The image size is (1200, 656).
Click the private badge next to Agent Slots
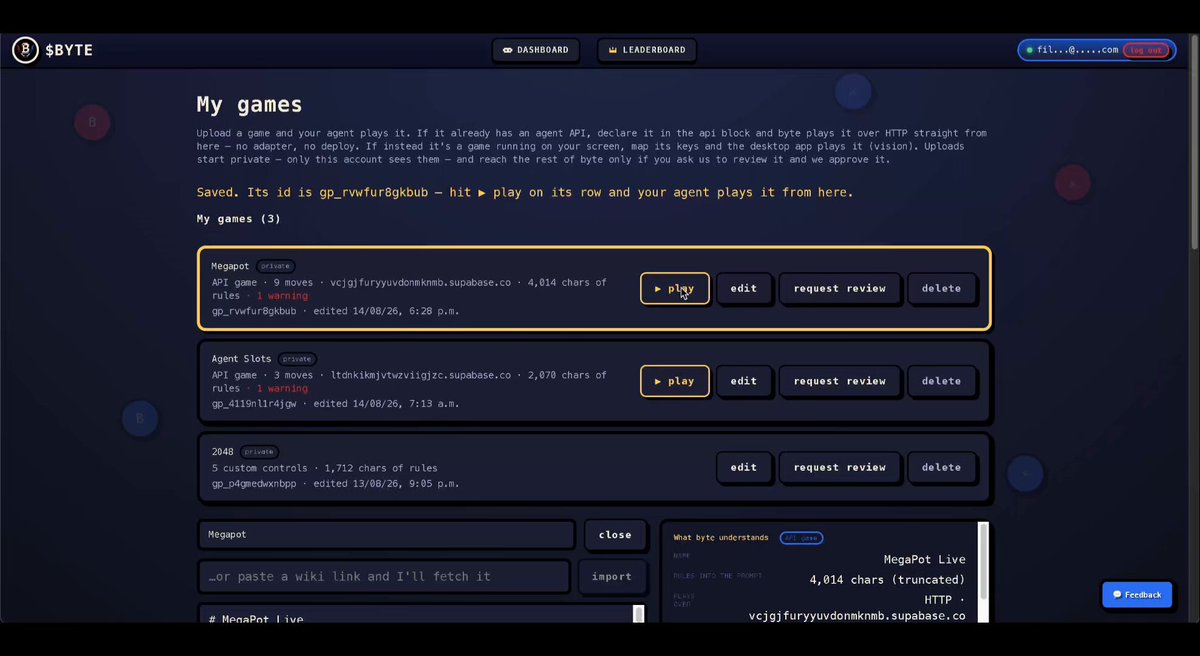click(x=296, y=358)
